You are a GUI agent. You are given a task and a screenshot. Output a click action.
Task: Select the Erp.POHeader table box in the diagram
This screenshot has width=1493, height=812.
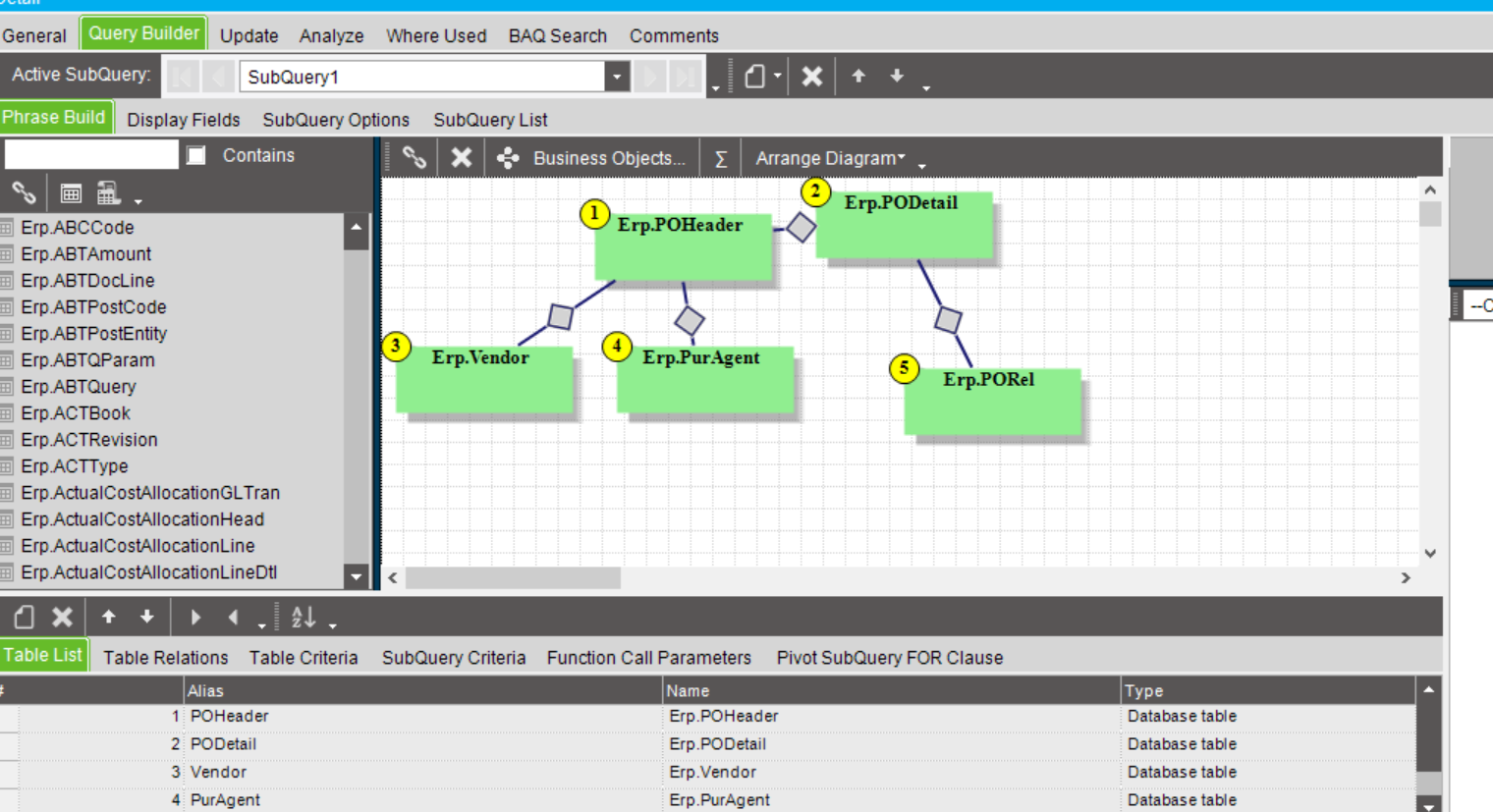click(684, 246)
